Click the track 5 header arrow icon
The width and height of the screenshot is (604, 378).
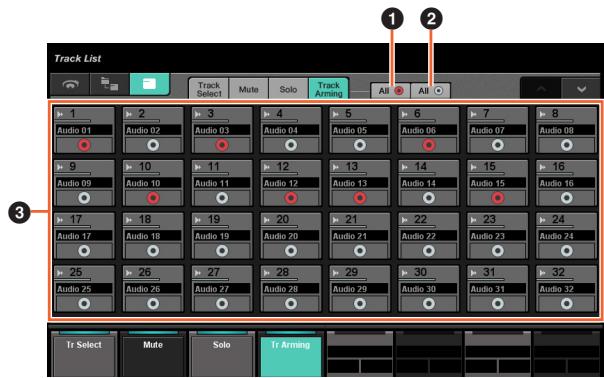(x=336, y=114)
